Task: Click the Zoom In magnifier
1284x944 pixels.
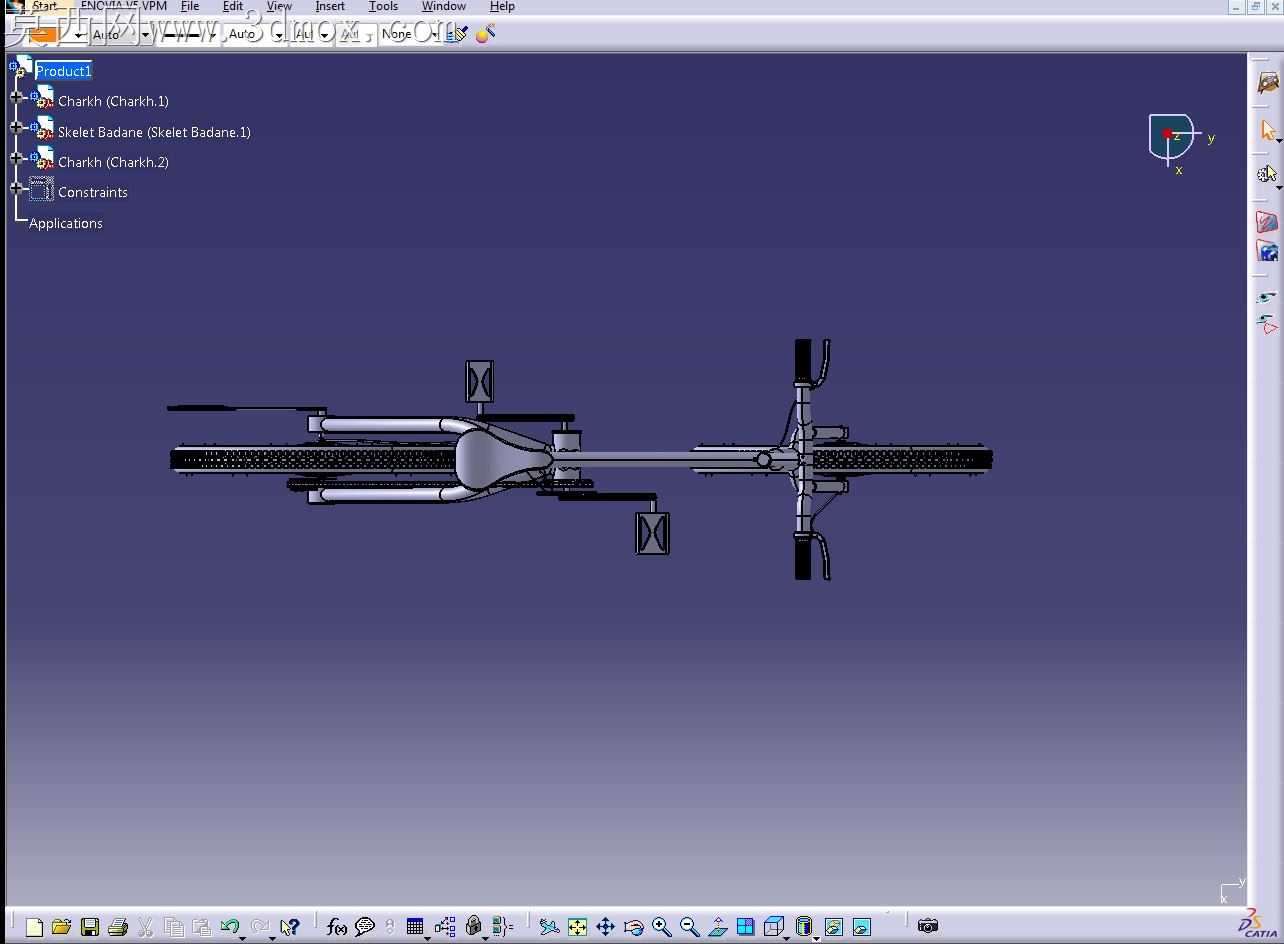Action: (661, 927)
